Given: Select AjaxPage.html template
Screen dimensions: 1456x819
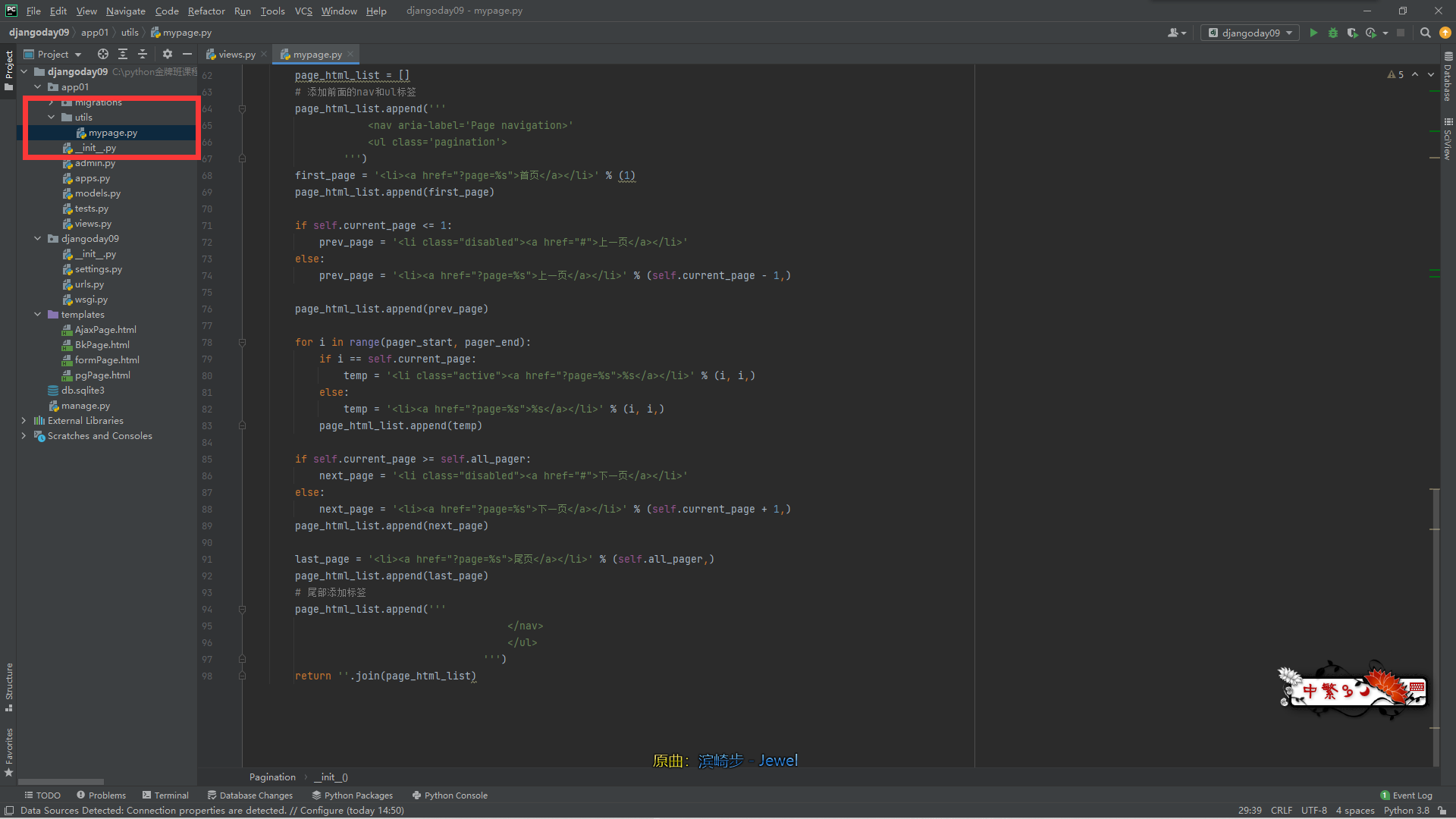Looking at the screenshot, I should [x=105, y=329].
